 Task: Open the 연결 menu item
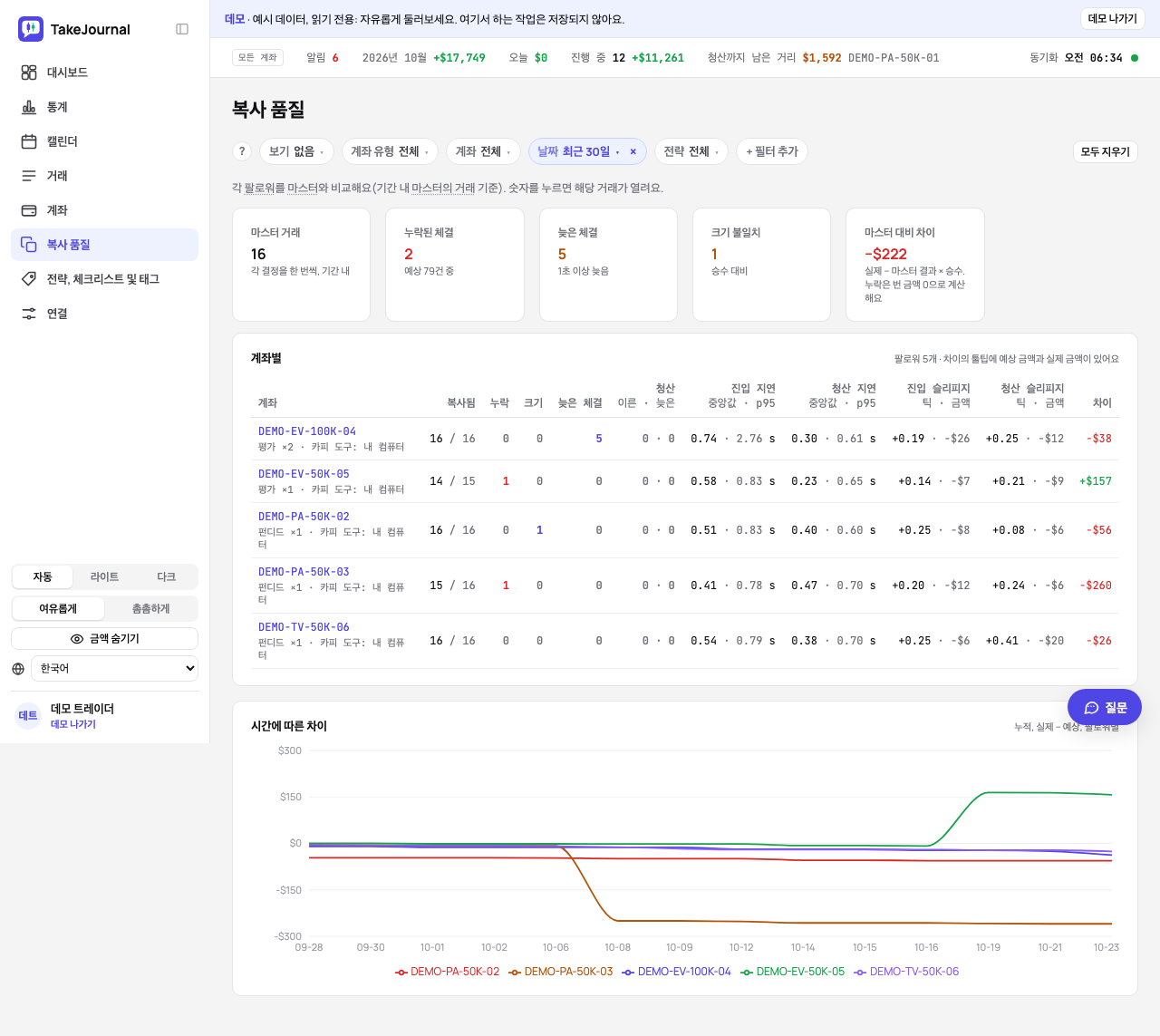pos(105,314)
